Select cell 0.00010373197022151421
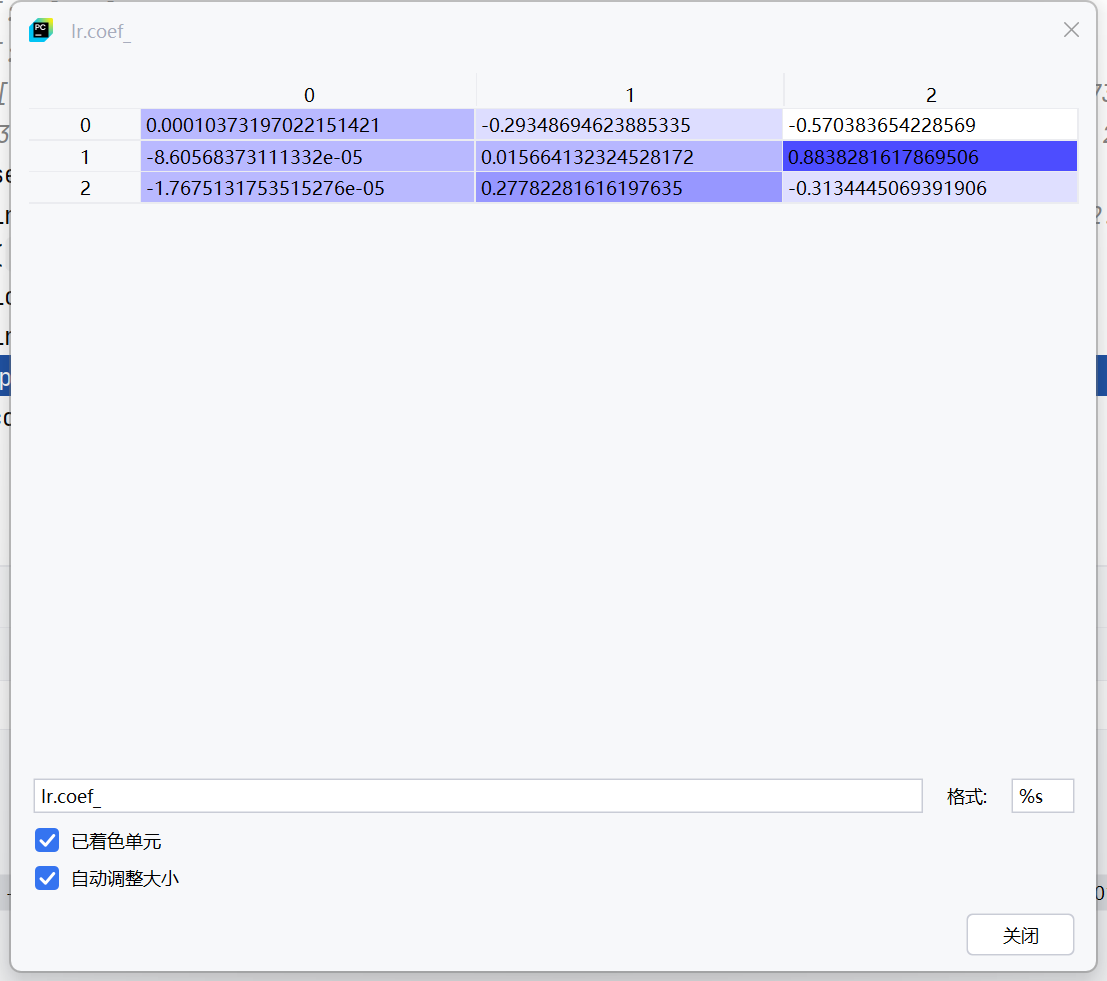1107x981 pixels. (308, 125)
